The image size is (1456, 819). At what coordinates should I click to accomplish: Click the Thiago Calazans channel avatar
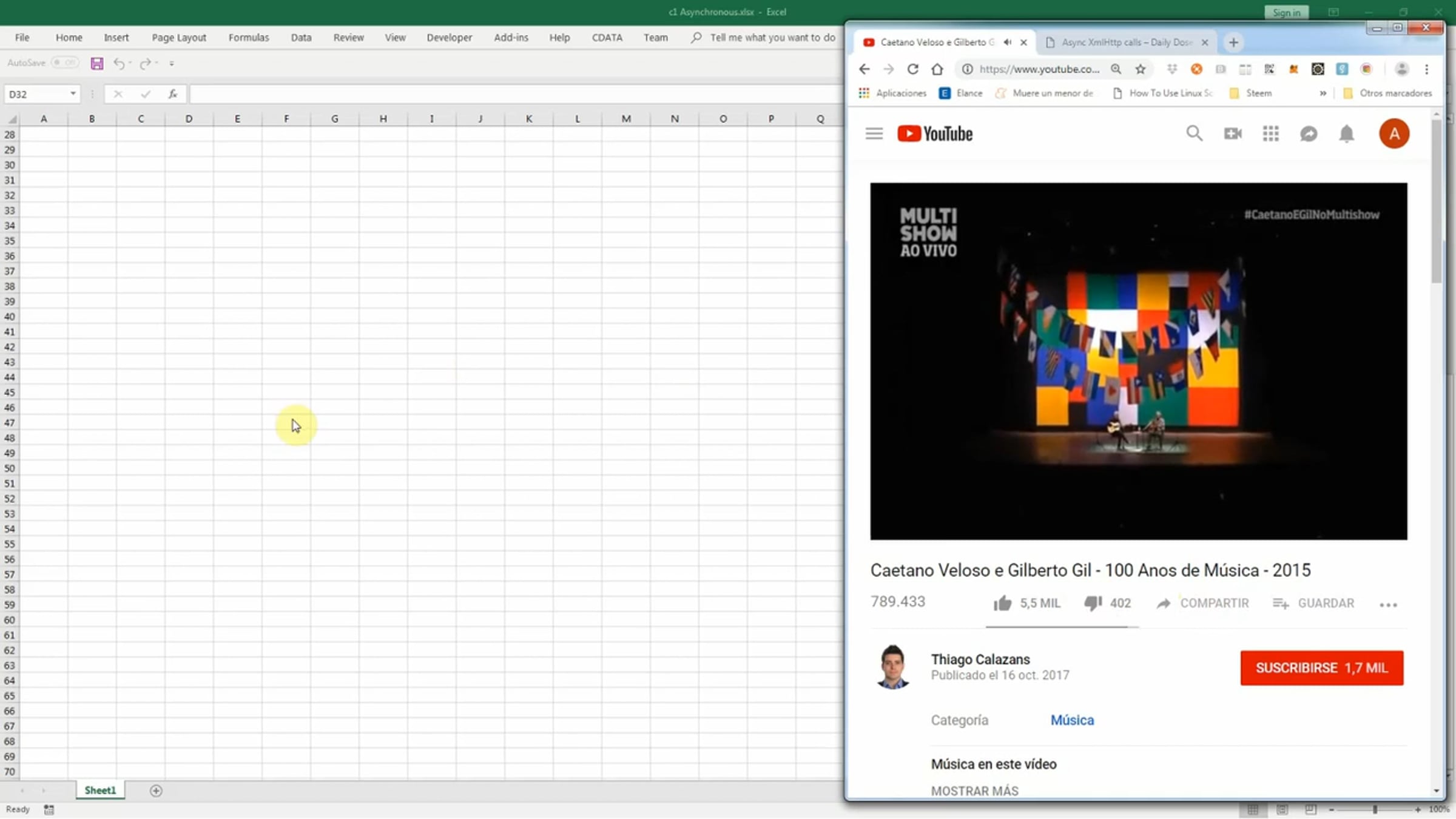[x=892, y=667]
